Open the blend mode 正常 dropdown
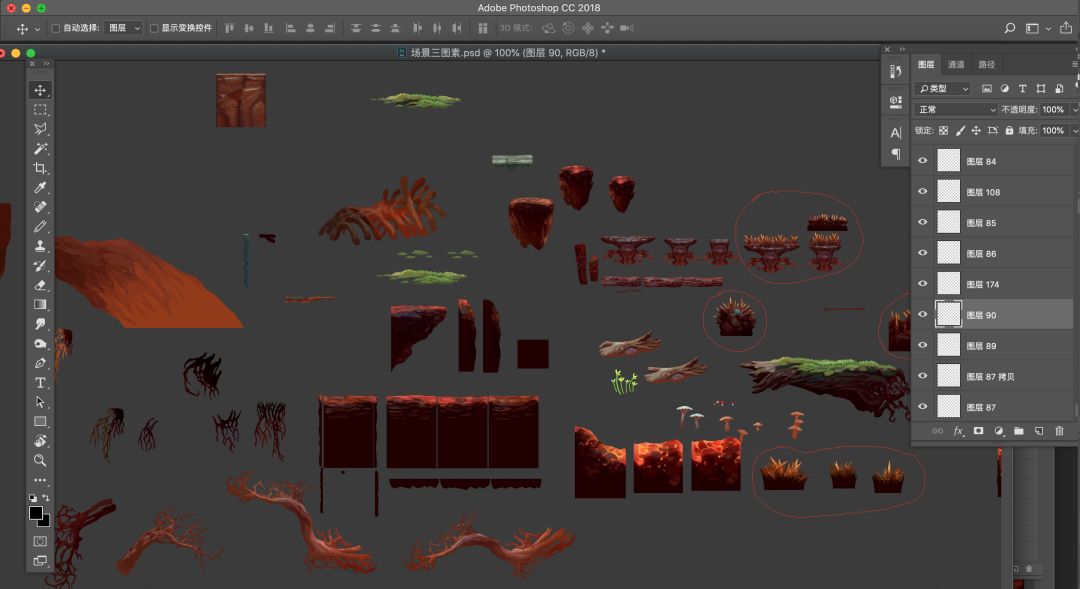Viewport: 1080px width, 589px height. [x=956, y=110]
